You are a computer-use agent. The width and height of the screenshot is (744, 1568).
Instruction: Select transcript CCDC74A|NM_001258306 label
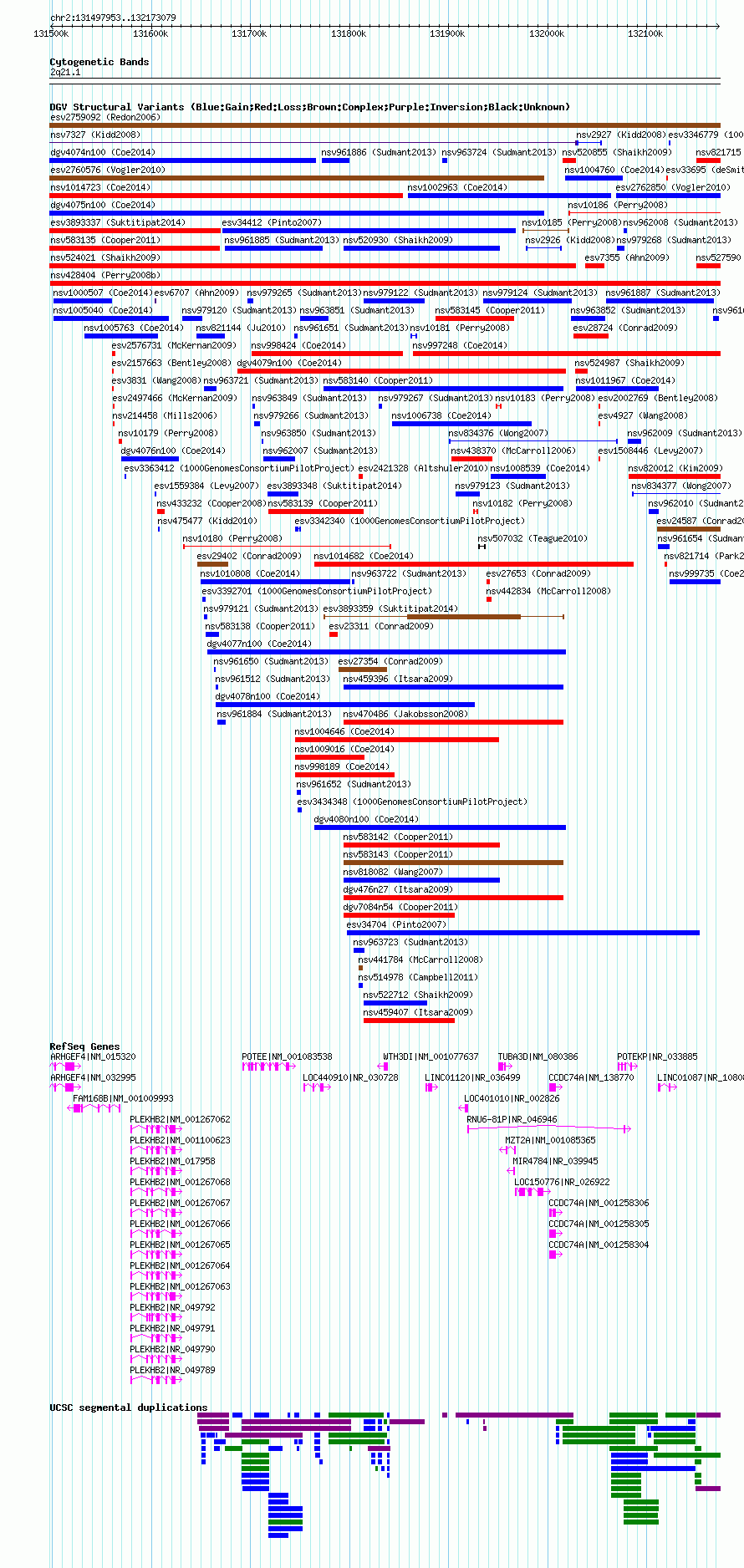point(599,1203)
